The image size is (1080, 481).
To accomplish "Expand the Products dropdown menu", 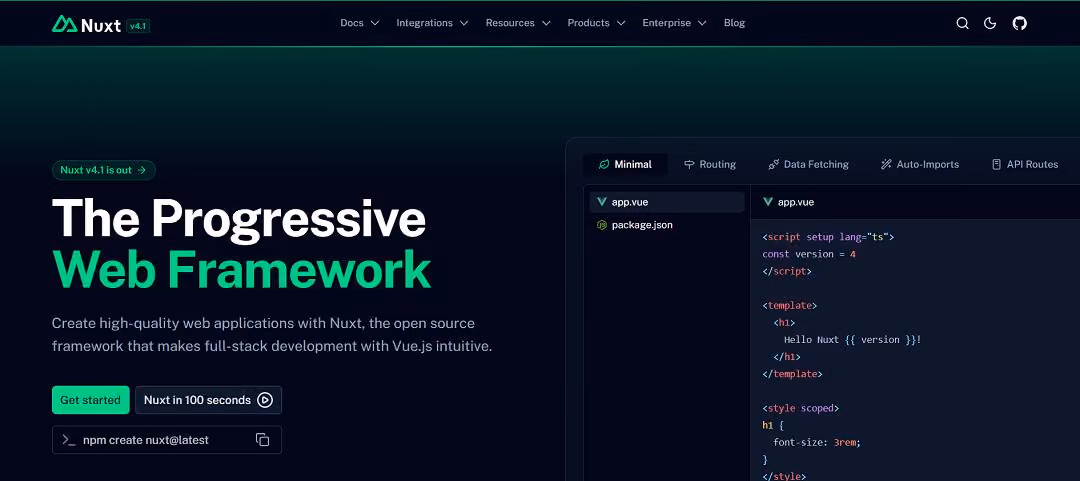I will pyautogui.click(x=596, y=23).
